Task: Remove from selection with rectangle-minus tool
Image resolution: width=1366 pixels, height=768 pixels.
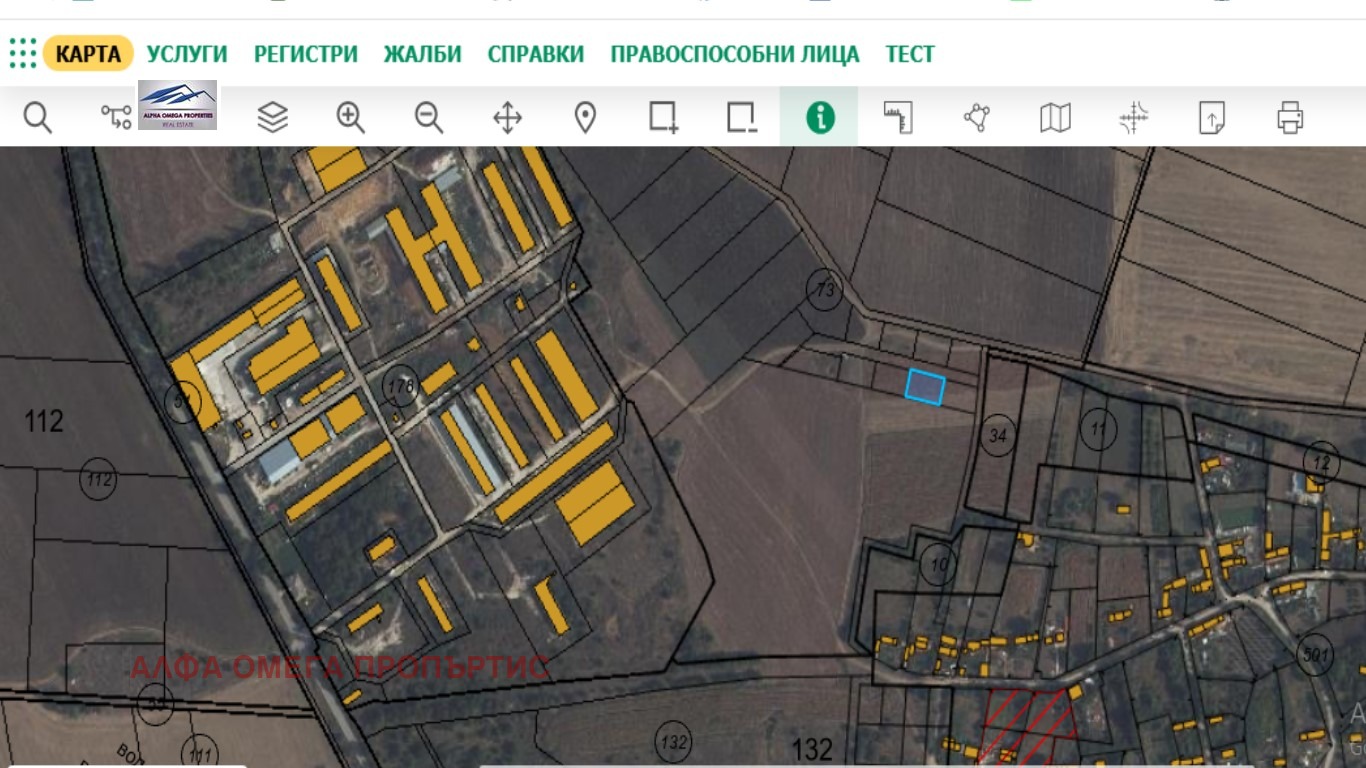Action: tap(741, 118)
